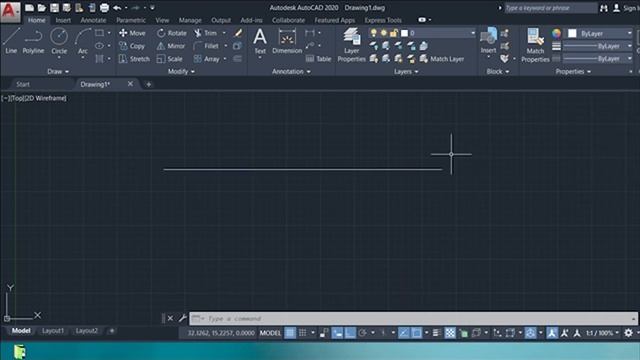640x360 pixels.
Task: Open the Insert block tool
Action: tap(488, 41)
